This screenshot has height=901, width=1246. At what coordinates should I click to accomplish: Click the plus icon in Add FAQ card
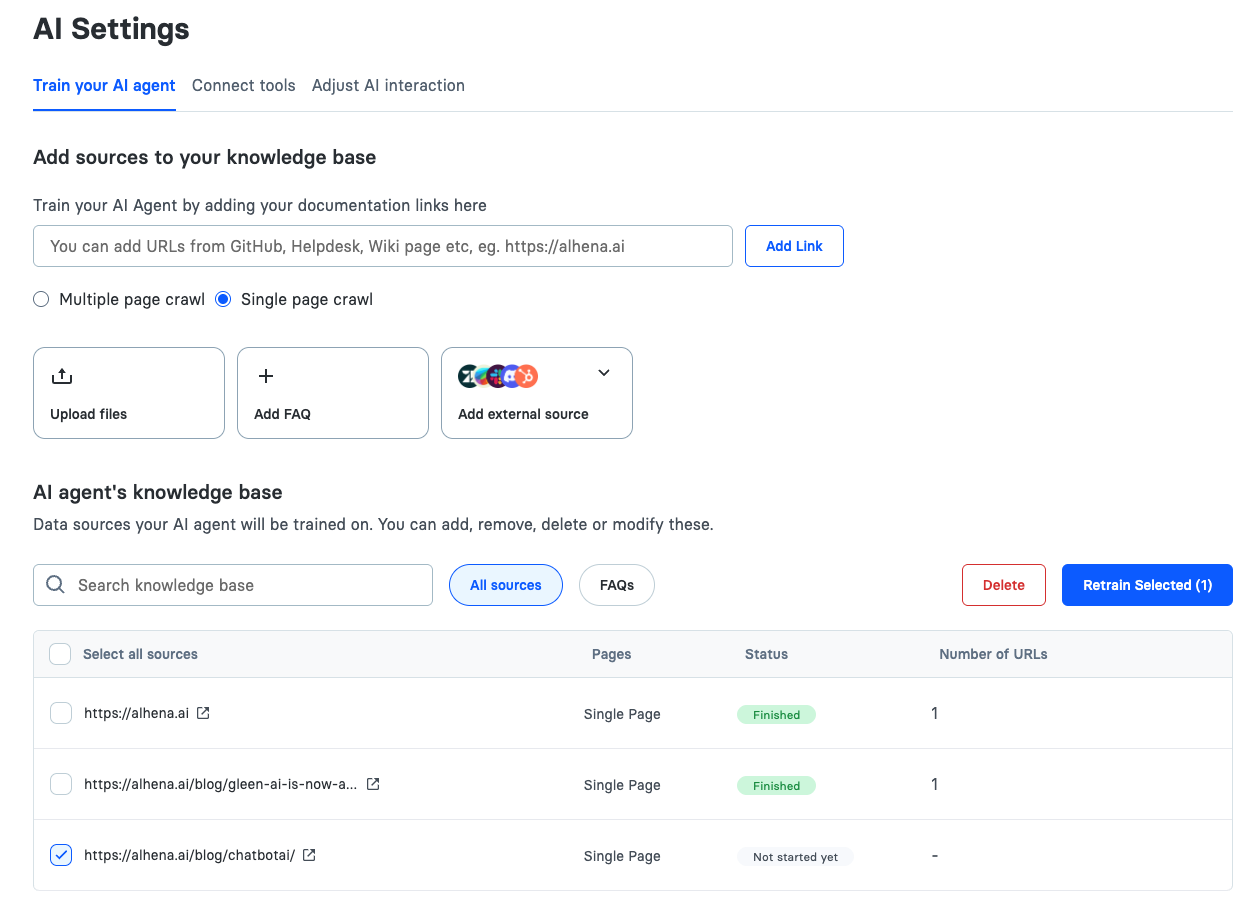point(266,376)
